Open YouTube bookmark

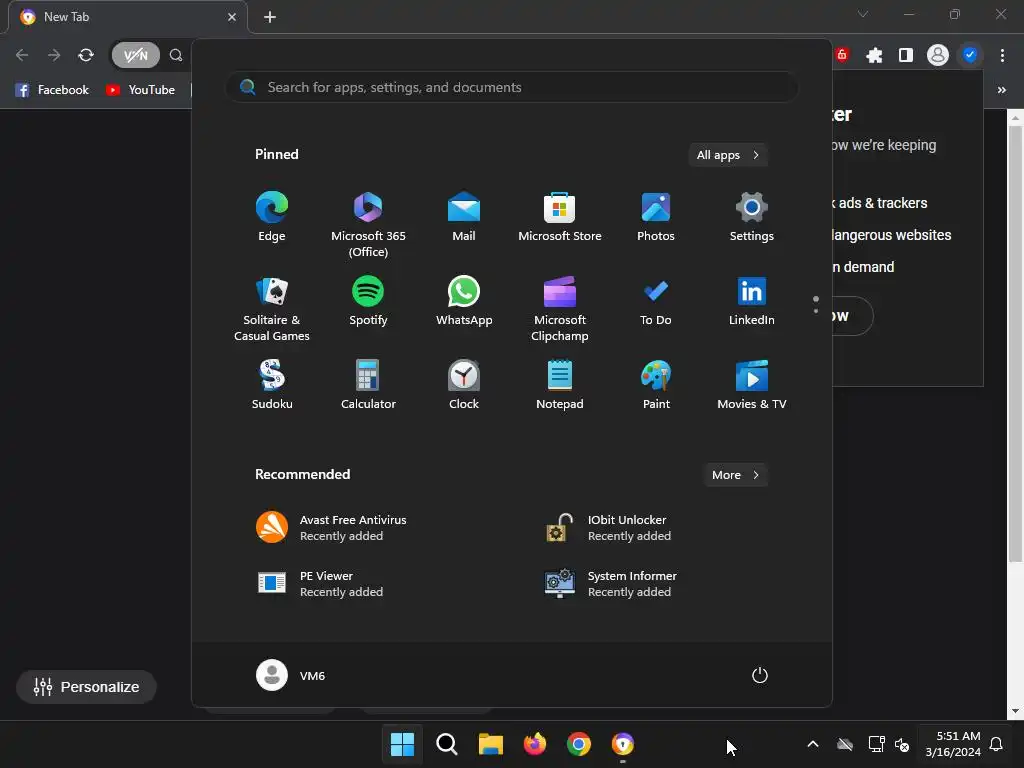click(x=140, y=90)
